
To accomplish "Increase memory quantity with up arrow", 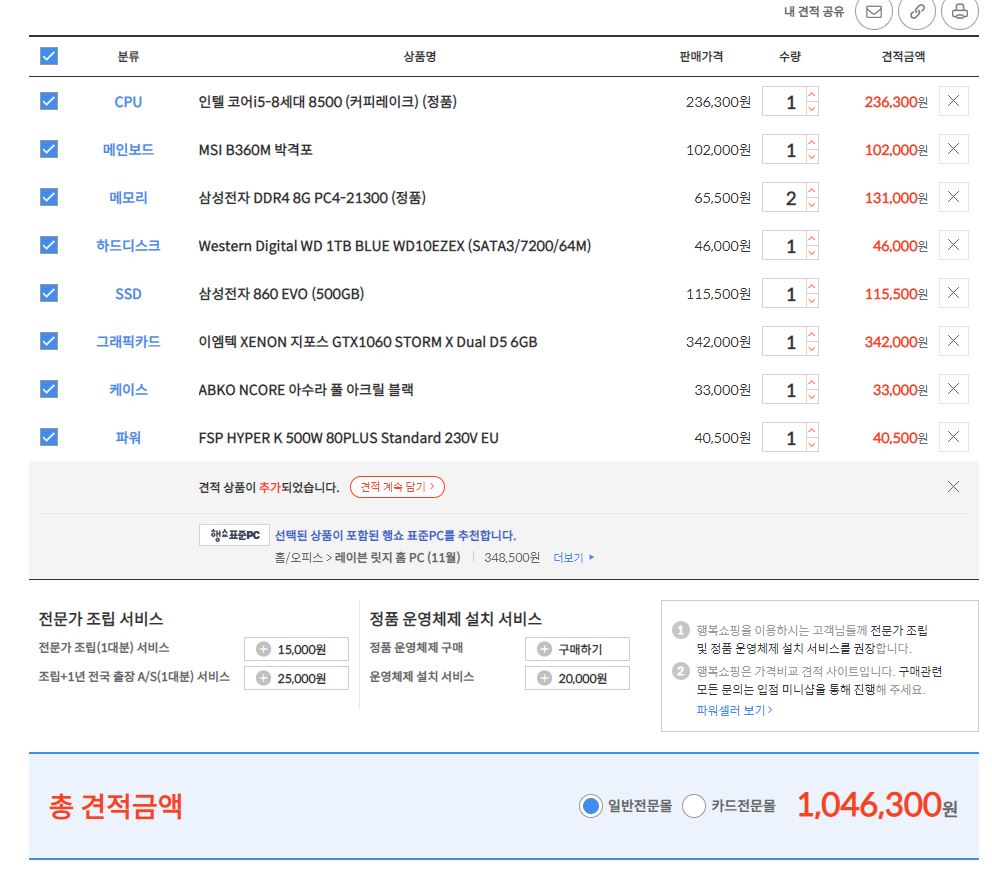I will [x=811, y=191].
